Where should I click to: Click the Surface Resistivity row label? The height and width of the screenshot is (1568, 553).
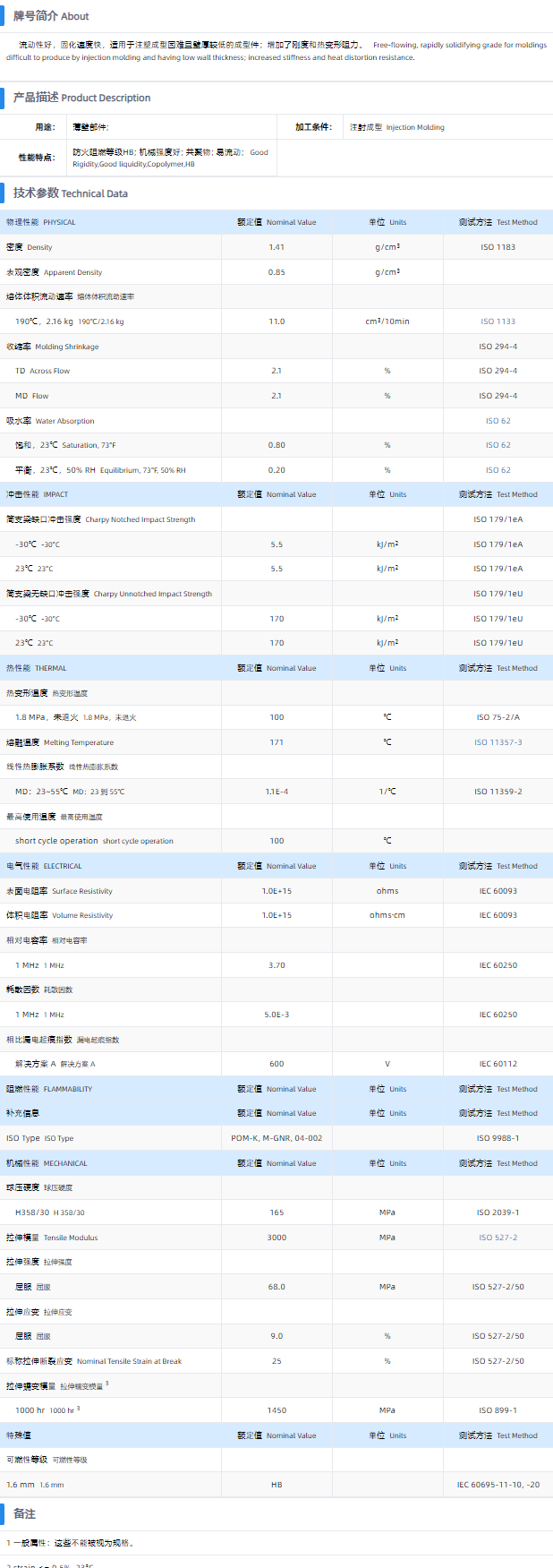[x=59, y=891]
